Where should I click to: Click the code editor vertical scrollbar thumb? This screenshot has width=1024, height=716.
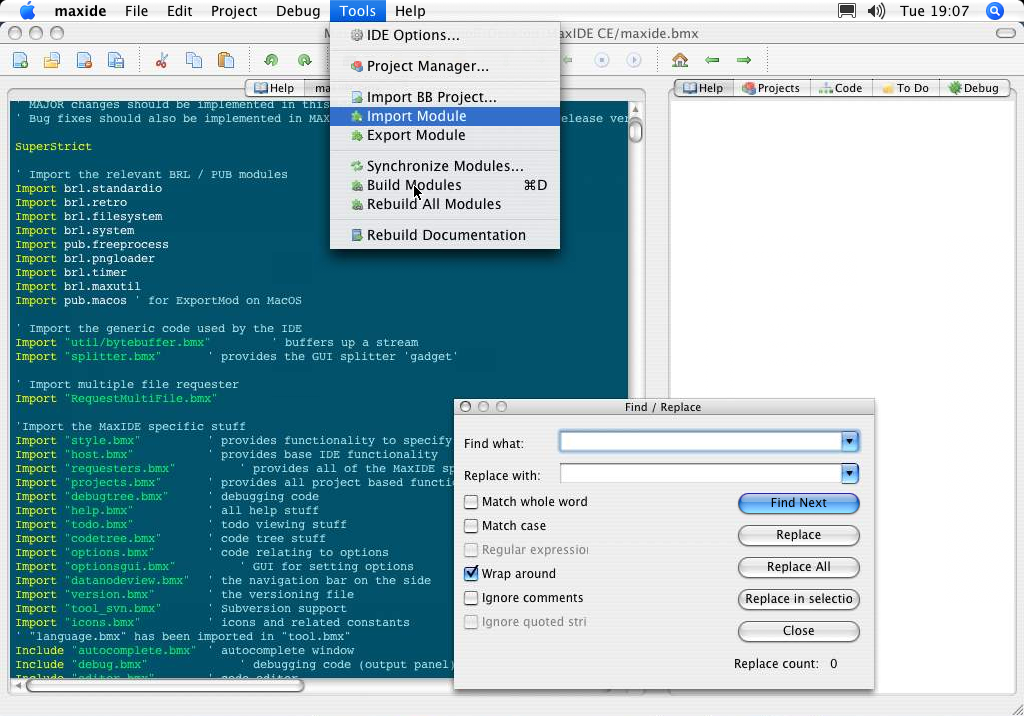[x=635, y=131]
